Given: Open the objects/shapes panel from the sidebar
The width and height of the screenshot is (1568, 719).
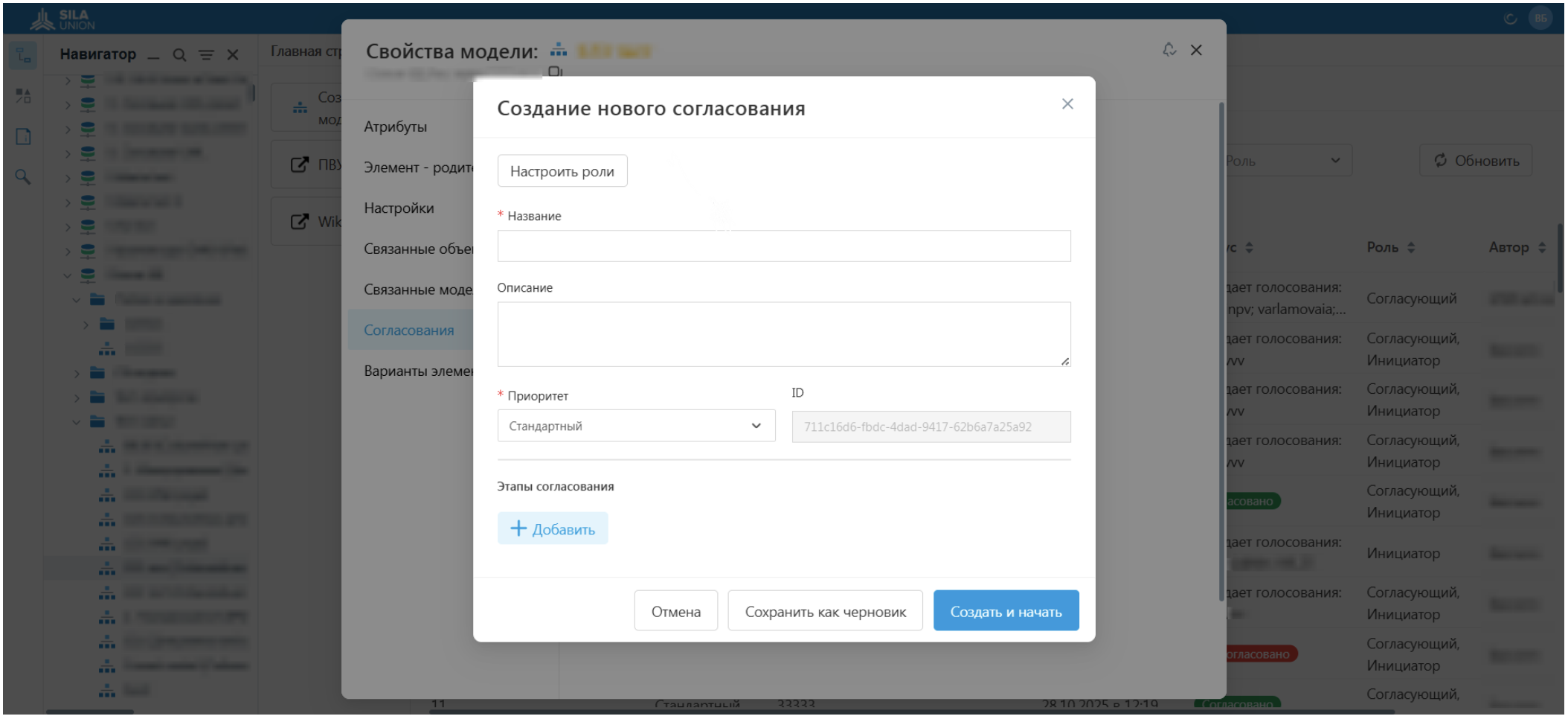Looking at the screenshot, I should 23,95.
